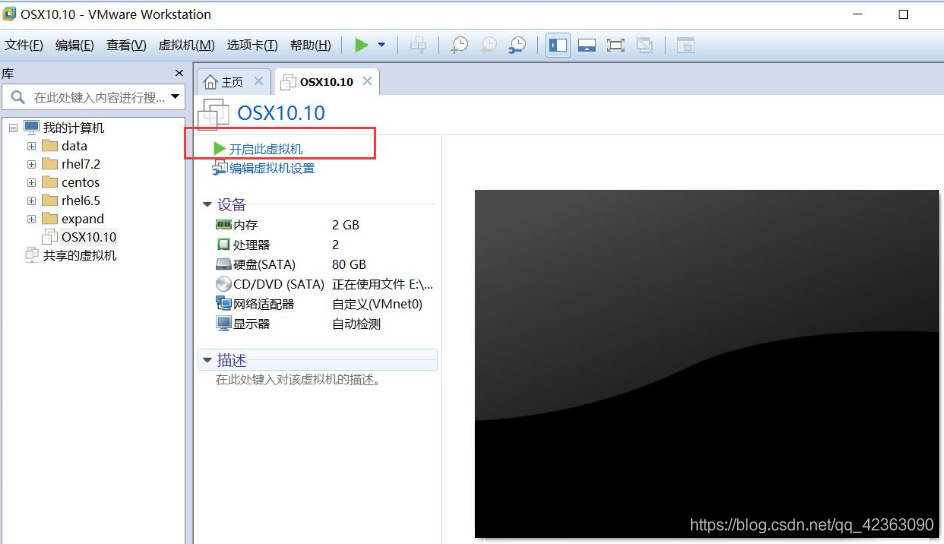Click the CD/DVD (SATA) device row
Screen dimensions: 944x544
(324, 284)
